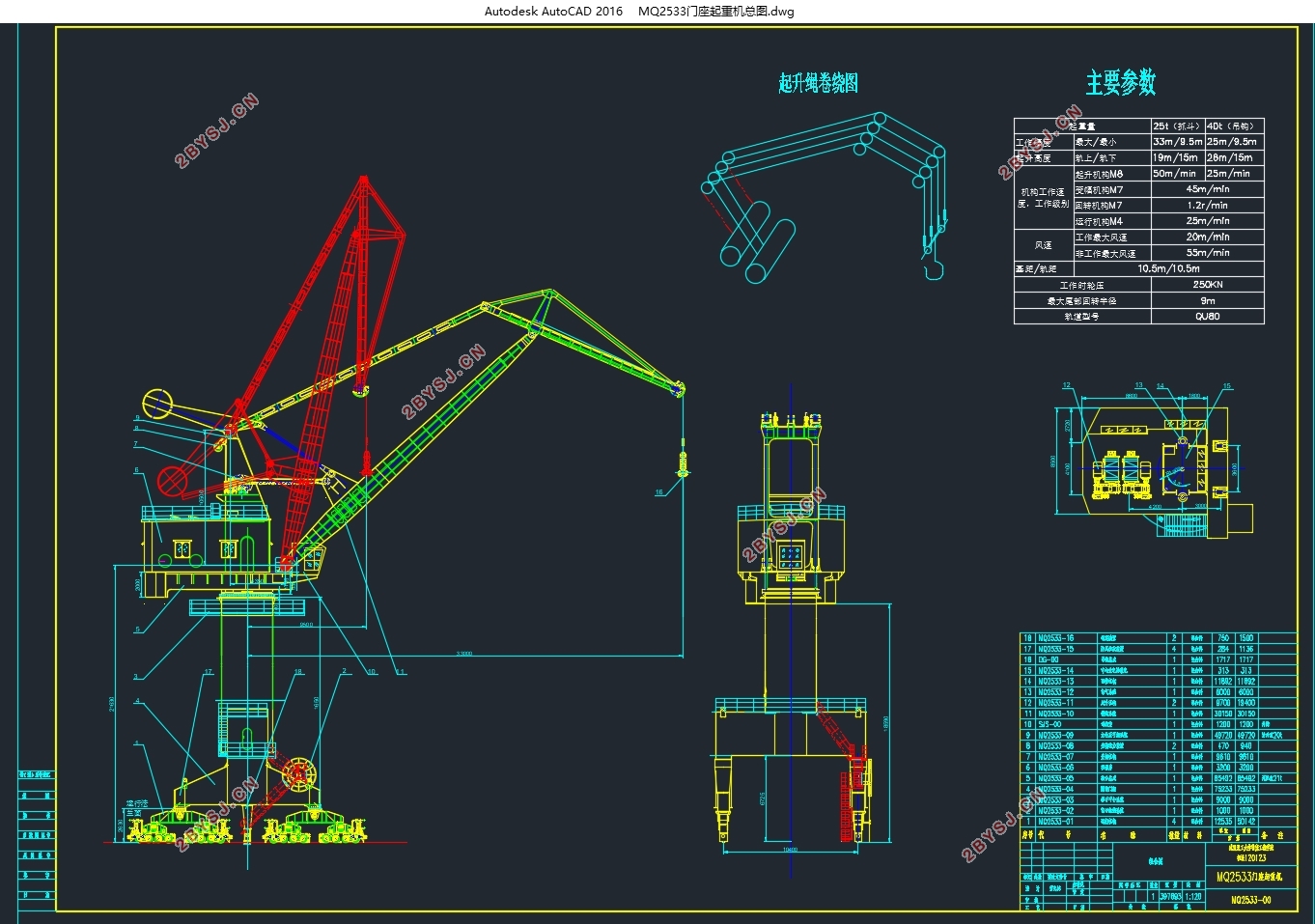The height and width of the screenshot is (924, 1315).
Task: Click the label 工作最大风速
Action: point(1102,238)
